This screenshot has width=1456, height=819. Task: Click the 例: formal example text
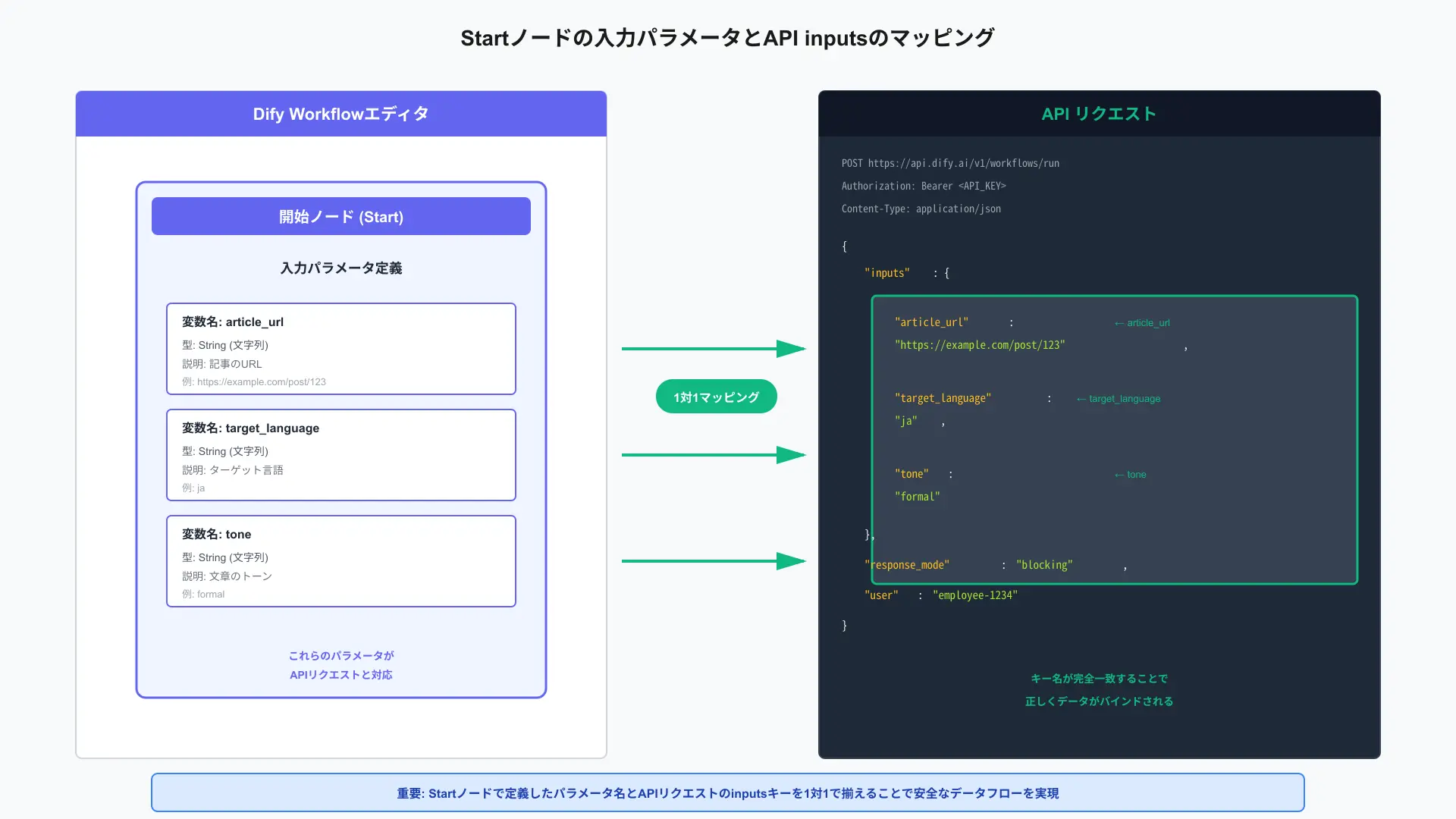click(x=203, y=594)
